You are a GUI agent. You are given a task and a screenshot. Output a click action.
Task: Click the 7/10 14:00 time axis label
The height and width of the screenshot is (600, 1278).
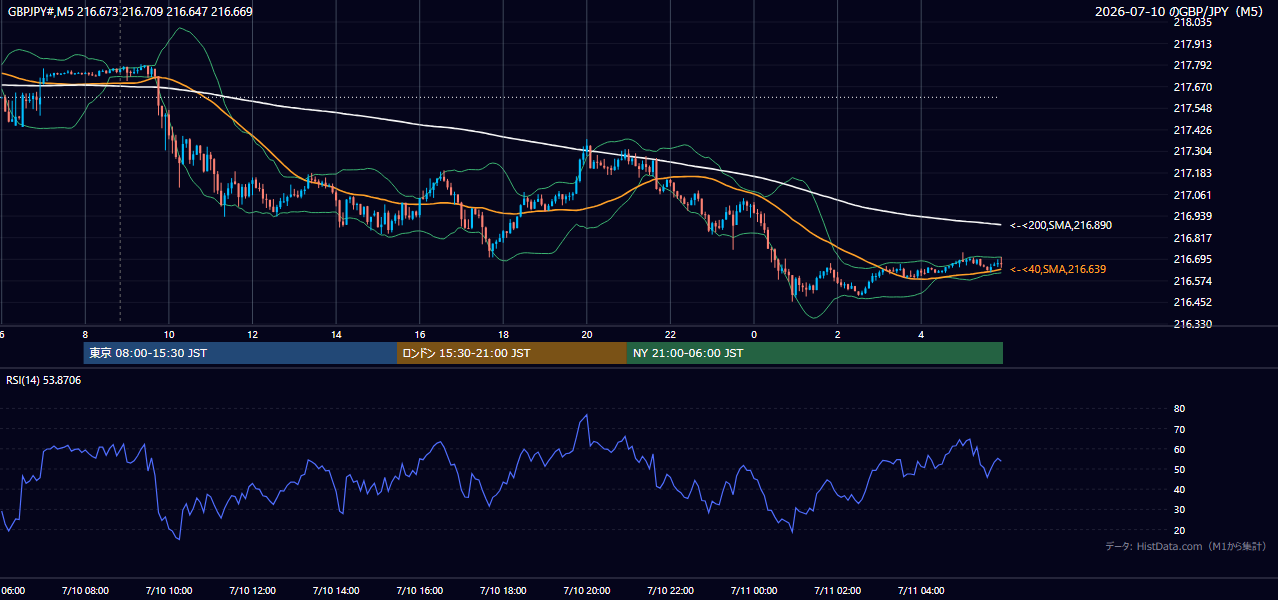pyautogui.click(x=336, y=590)
